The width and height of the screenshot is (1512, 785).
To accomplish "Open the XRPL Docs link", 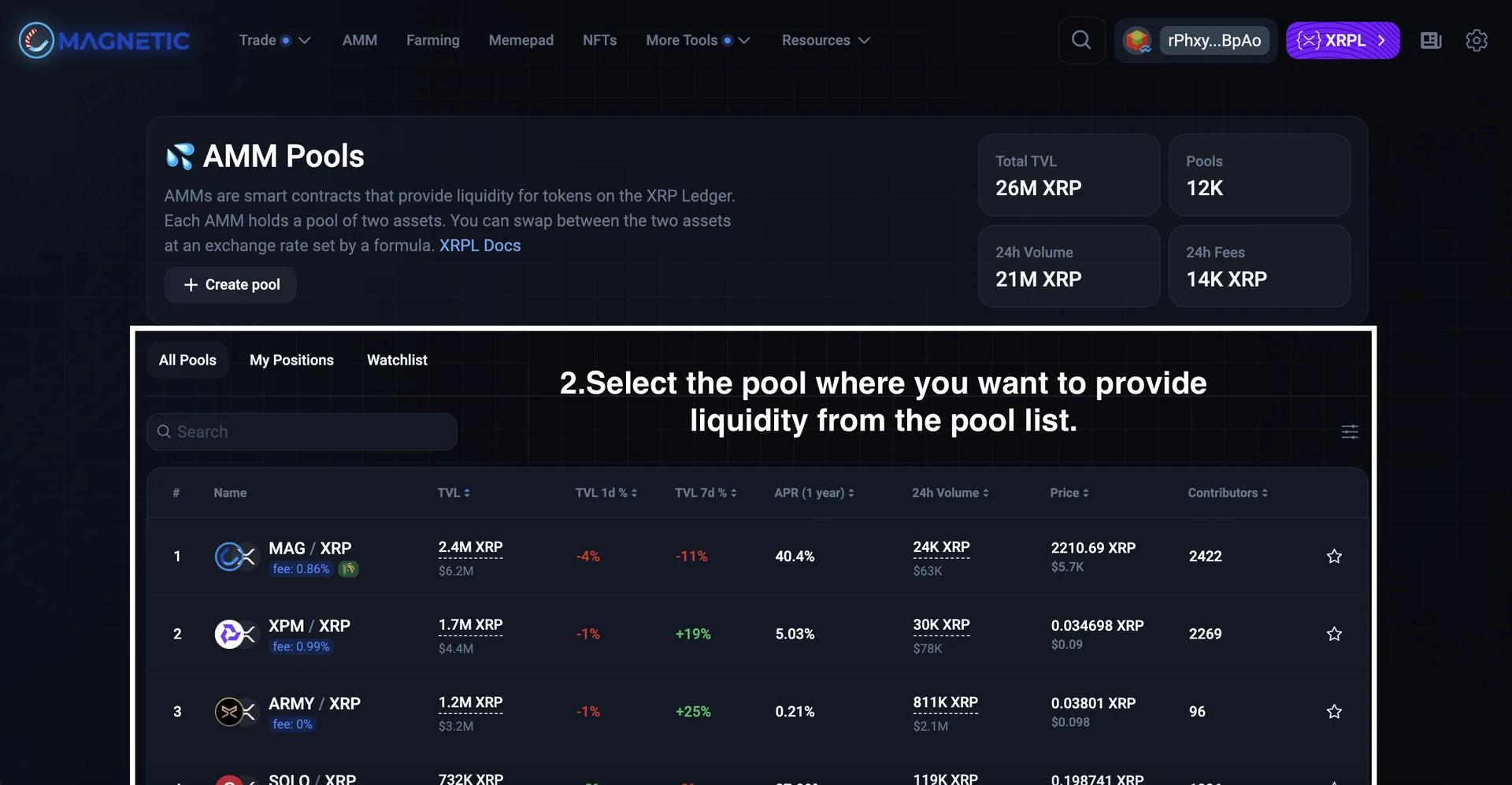I will pos(480,246).
